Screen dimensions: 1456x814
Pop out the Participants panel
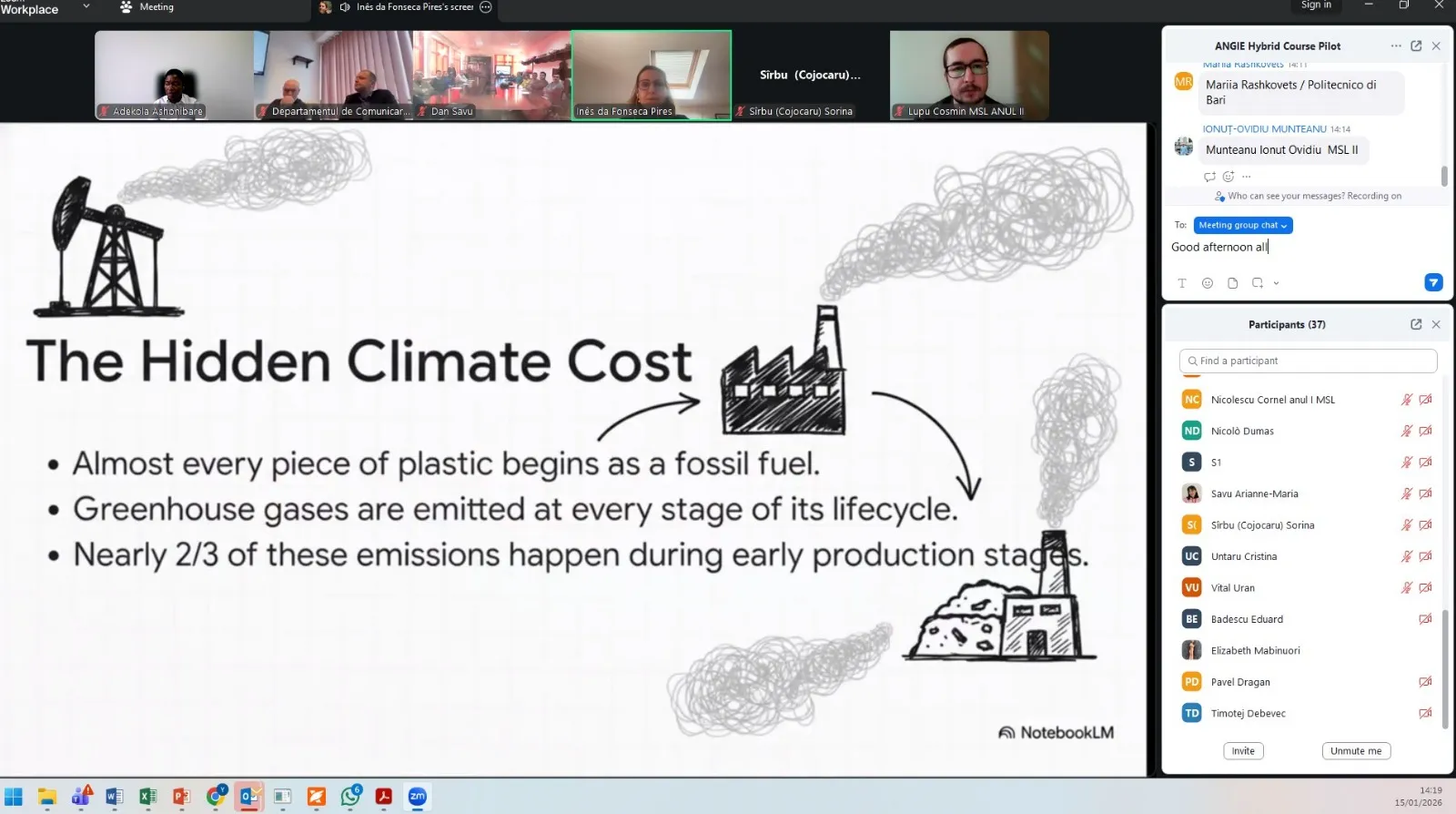[x=1416, y=324]
